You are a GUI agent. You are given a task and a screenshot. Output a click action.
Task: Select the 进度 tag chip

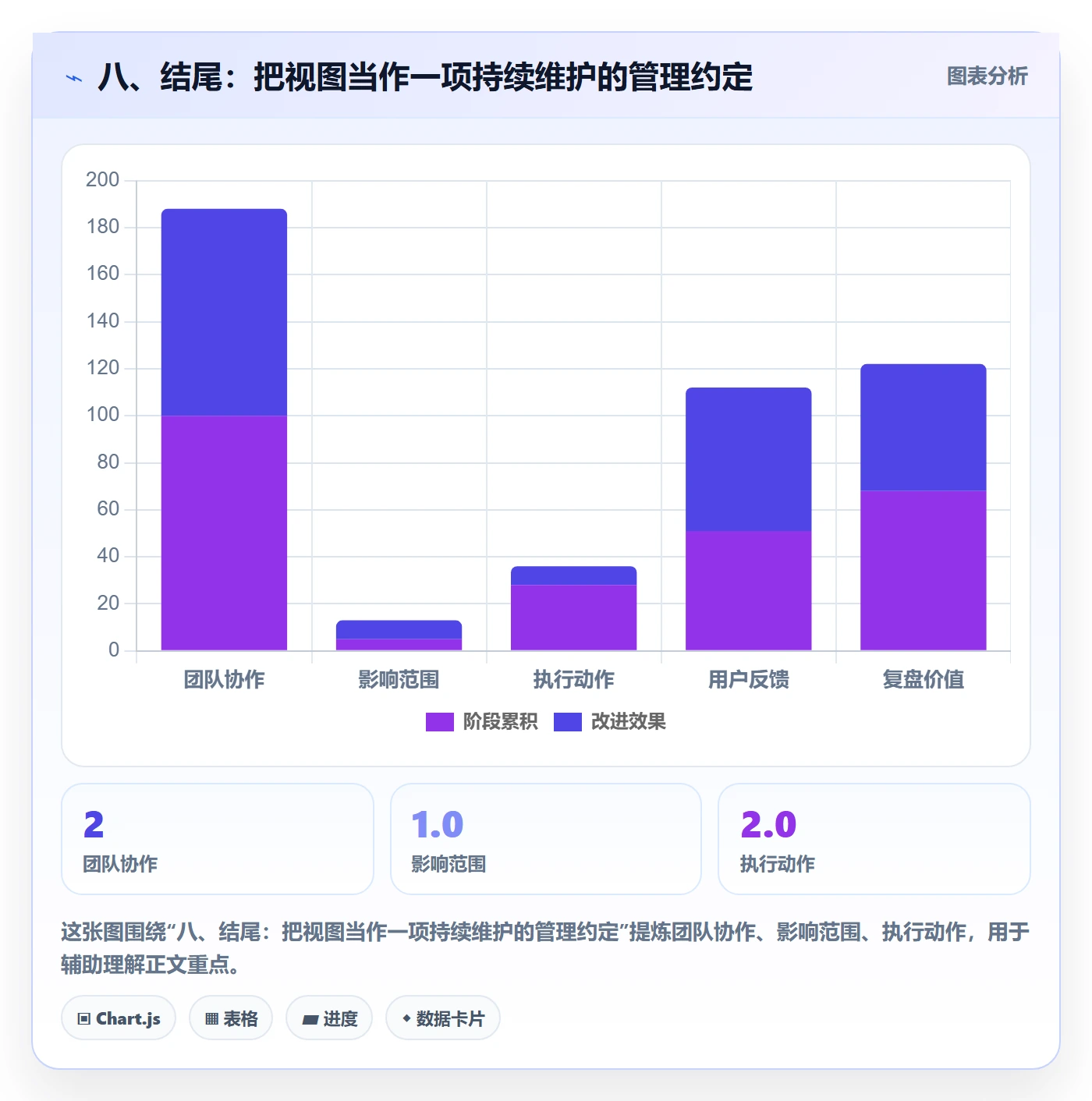pos(329,1018)
